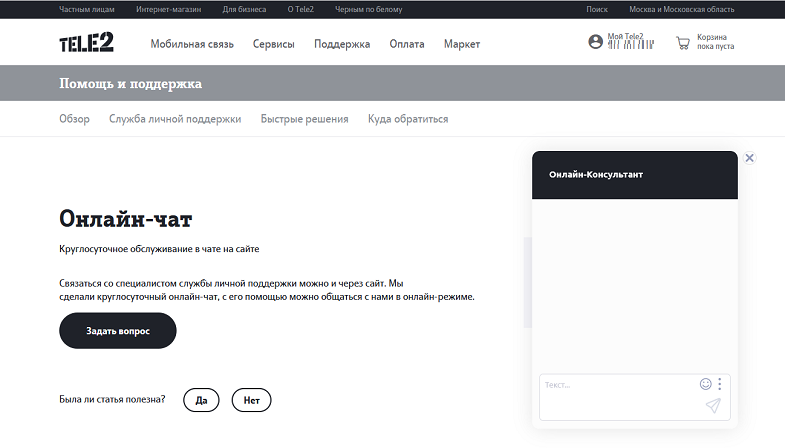Viewport: 785px width, 448px height.
Task: Change region Москва и Московская область
Action: (681, 9)
